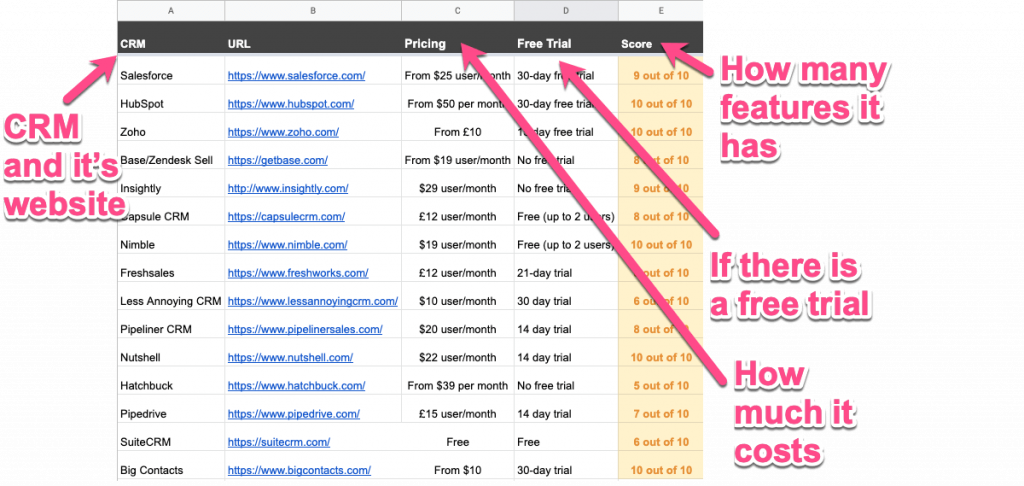Select column A header

[171, 10]
